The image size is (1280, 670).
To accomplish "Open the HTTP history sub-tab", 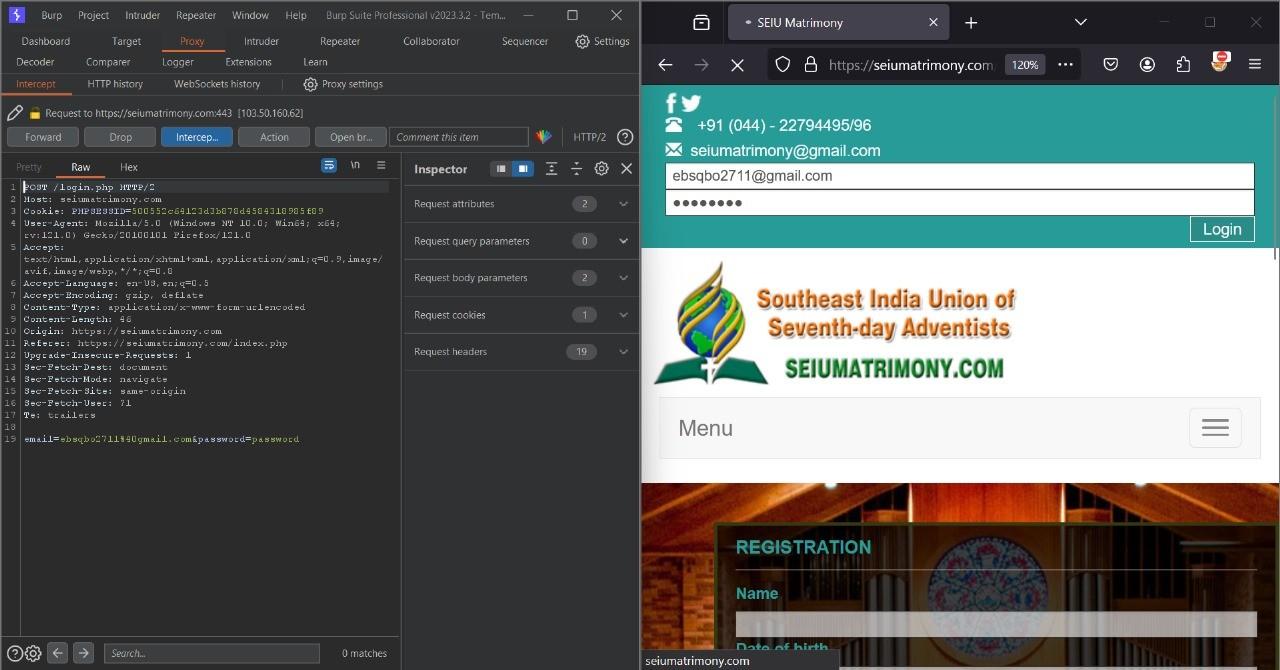I will [x=115, y=84].
